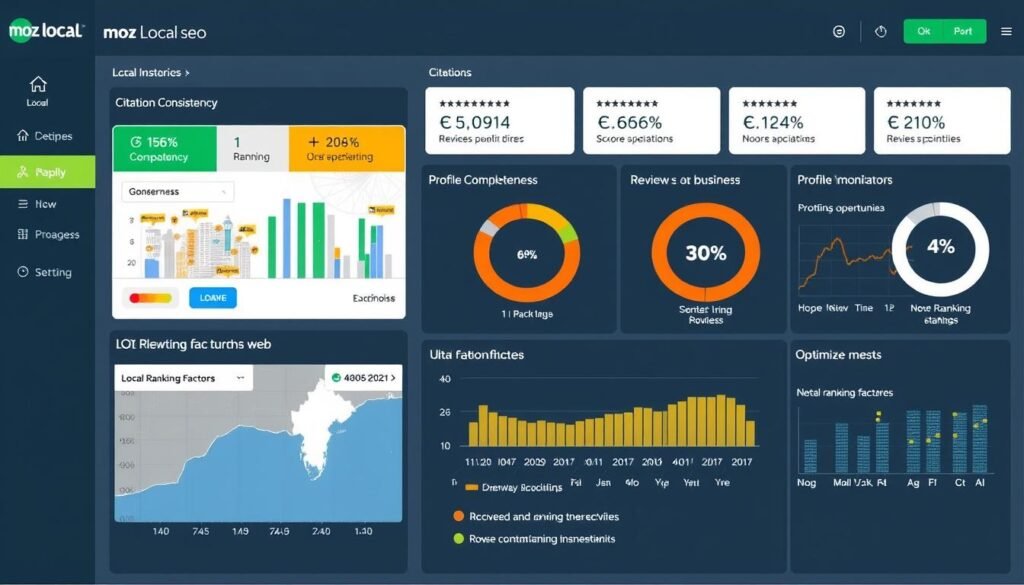Click the user profile icon in top bar
Screen dimensions: 1024x585
click(x=838, y=31)
